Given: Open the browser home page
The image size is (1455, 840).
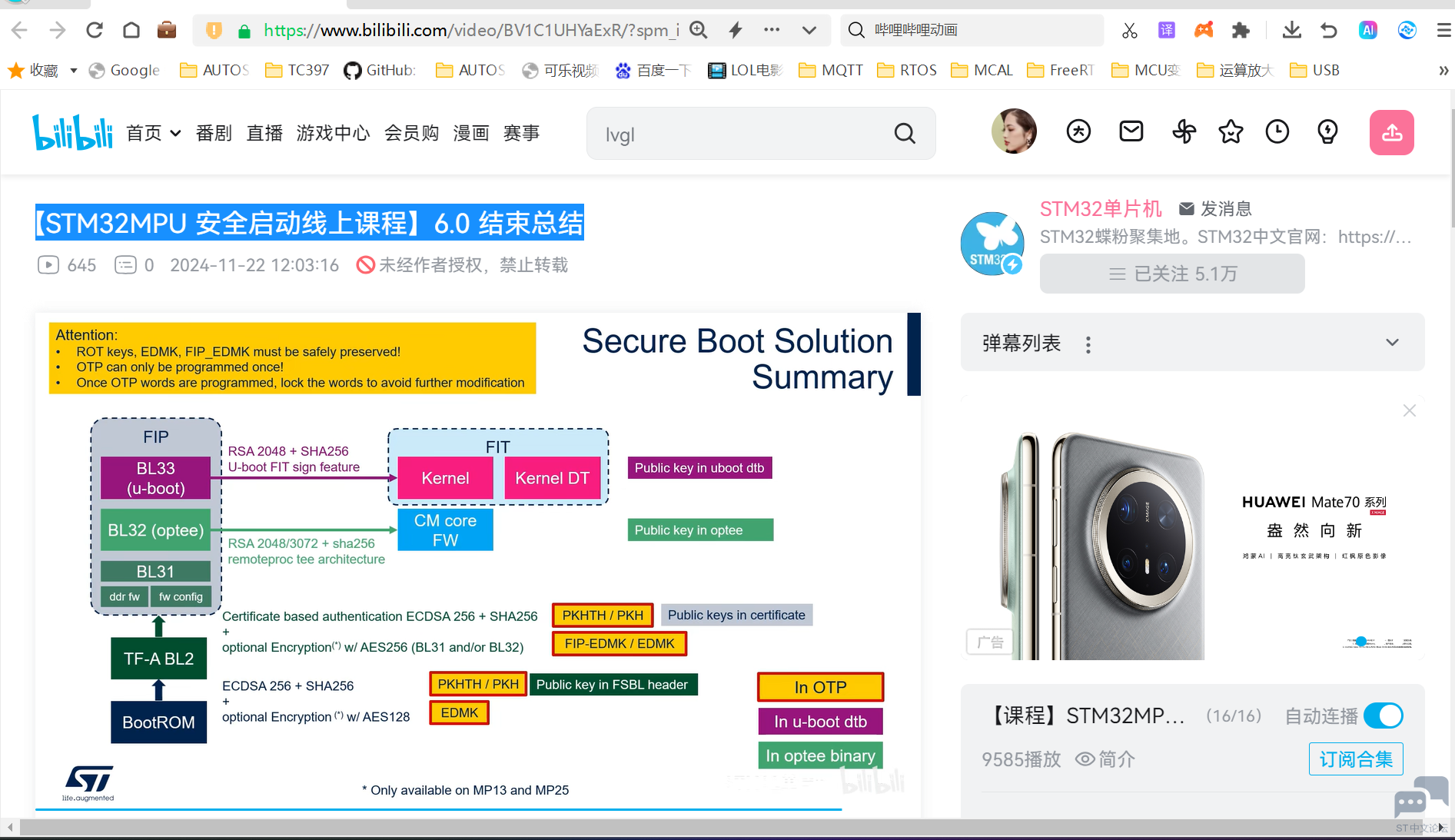Looking at the screenshot, I should tap(131, 30).
